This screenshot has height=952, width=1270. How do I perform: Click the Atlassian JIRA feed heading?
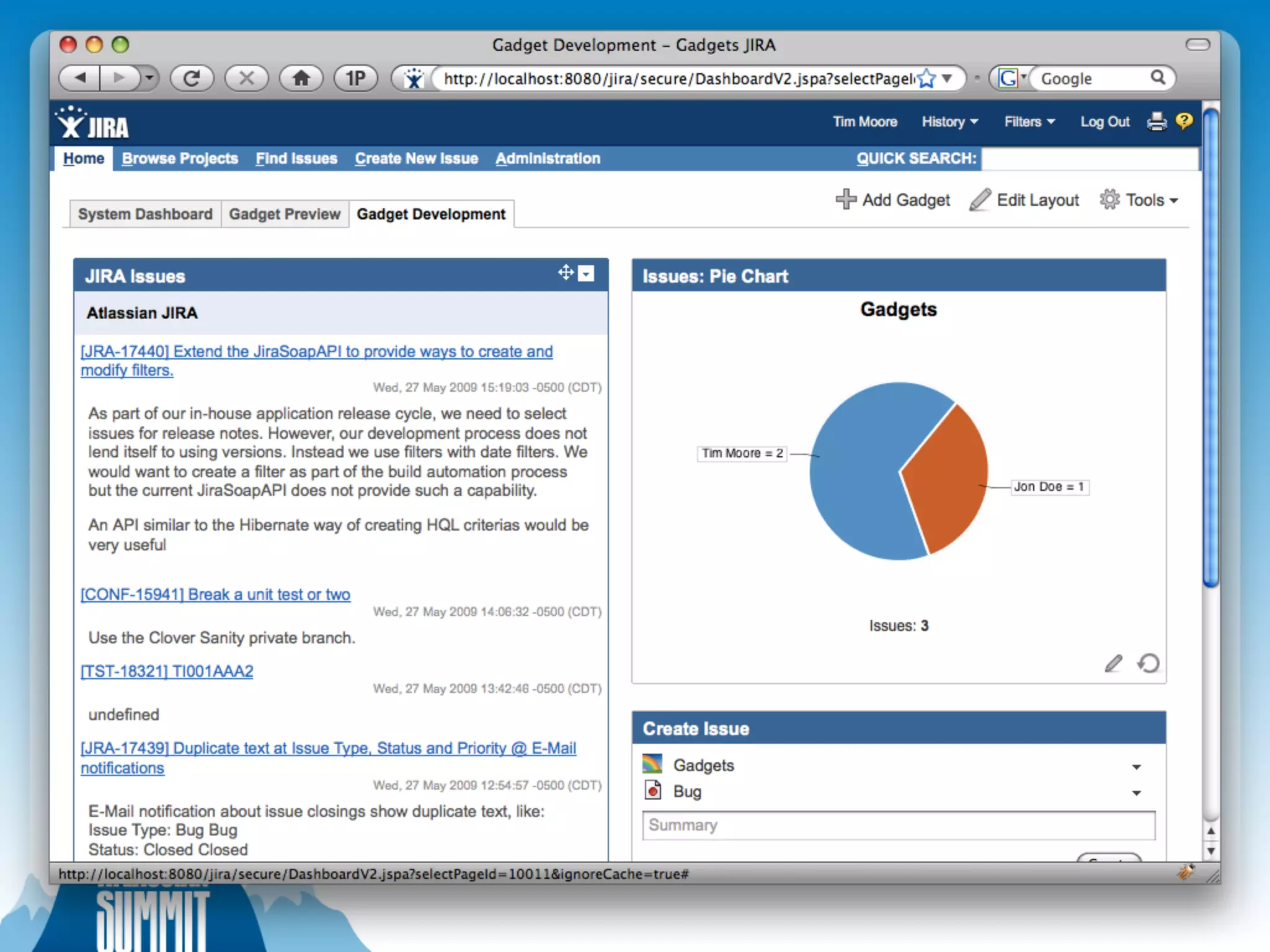pos(142,313)
